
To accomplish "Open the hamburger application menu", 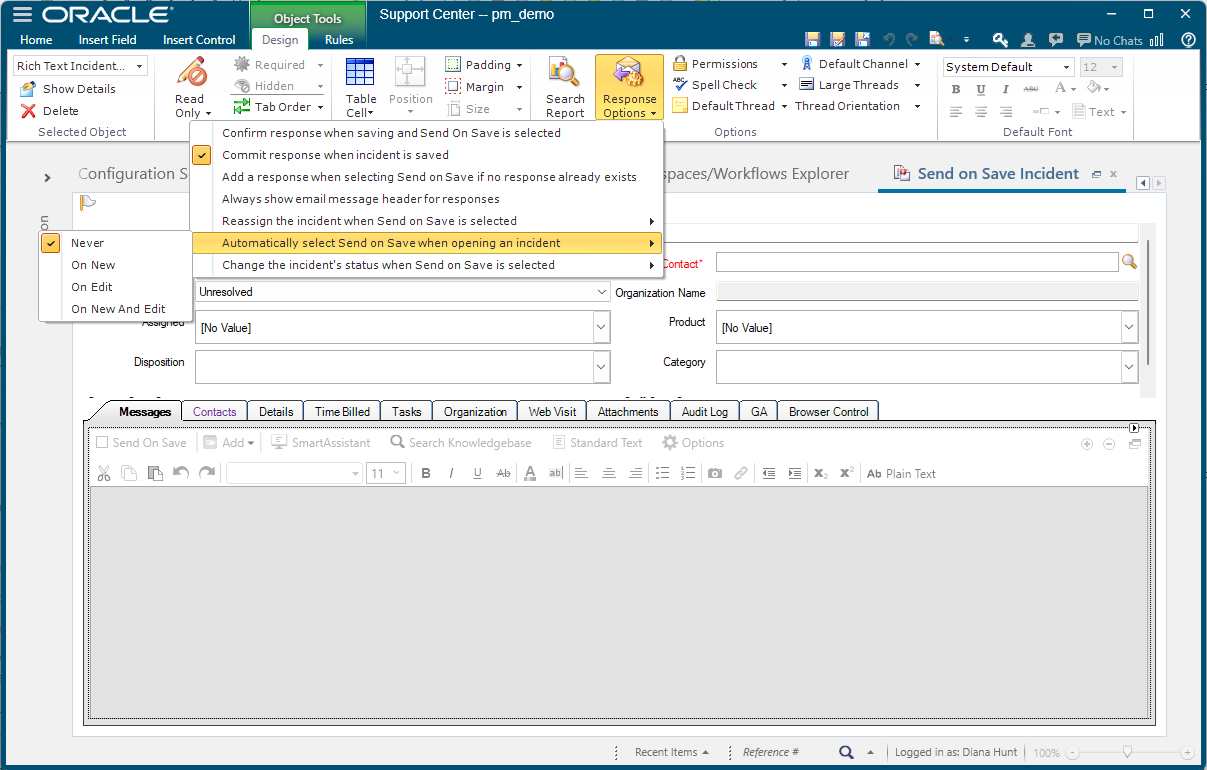I will click(x=21, y=15).
